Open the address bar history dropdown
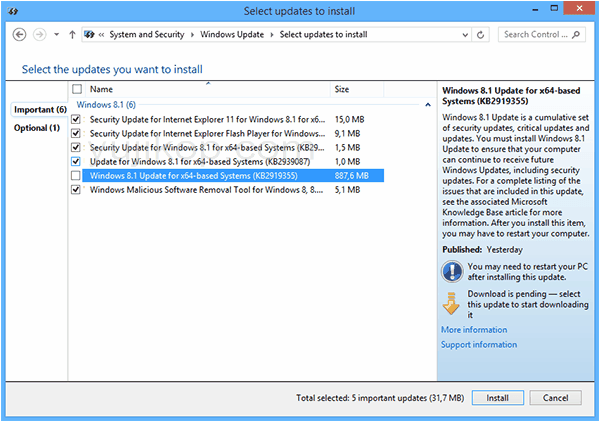This screenshot has height=422, width=600. pos(465,35)
